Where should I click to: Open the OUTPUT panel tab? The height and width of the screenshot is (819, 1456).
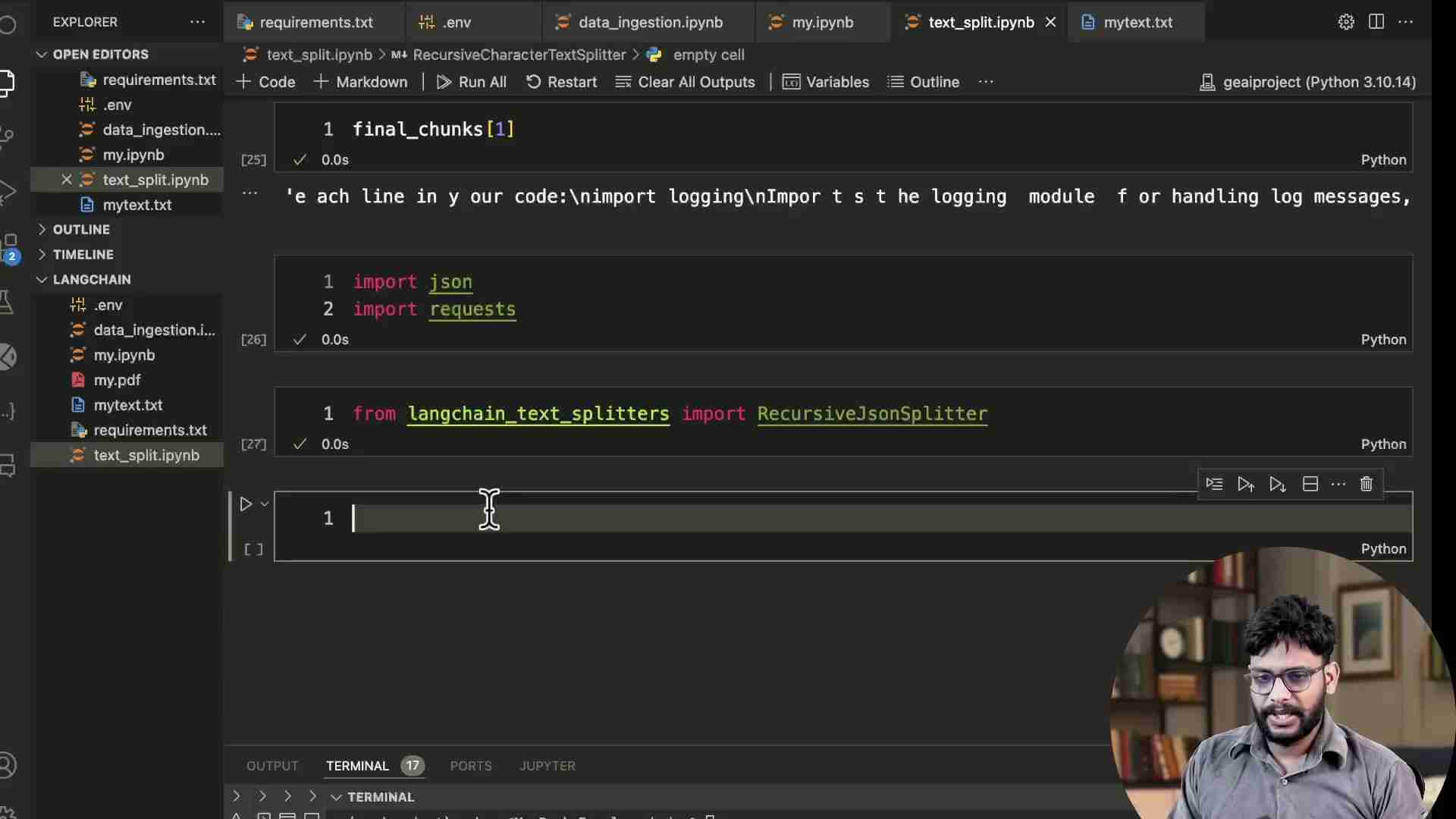pos(272,766)
